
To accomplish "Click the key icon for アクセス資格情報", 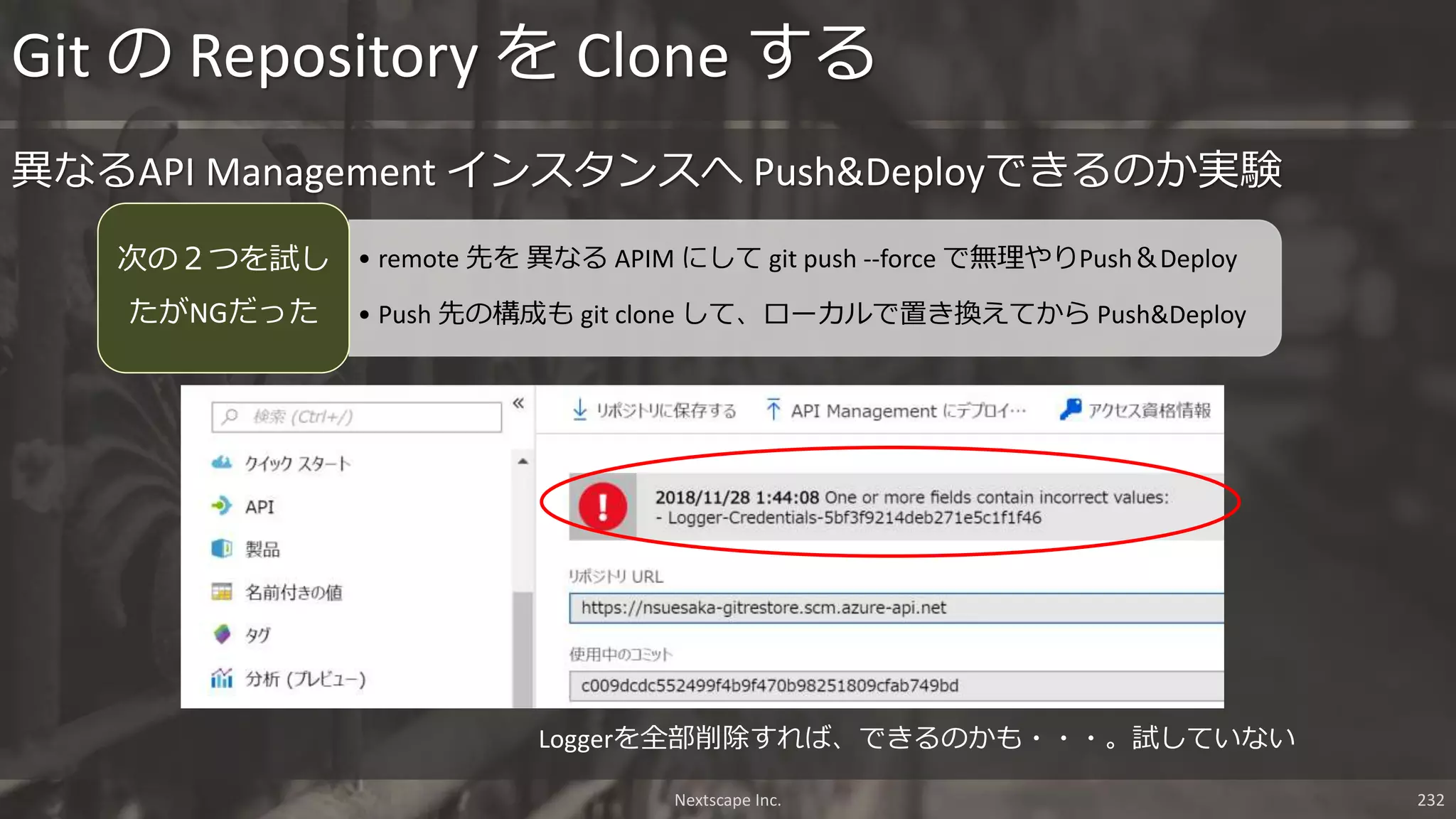I will point(1070,409).
